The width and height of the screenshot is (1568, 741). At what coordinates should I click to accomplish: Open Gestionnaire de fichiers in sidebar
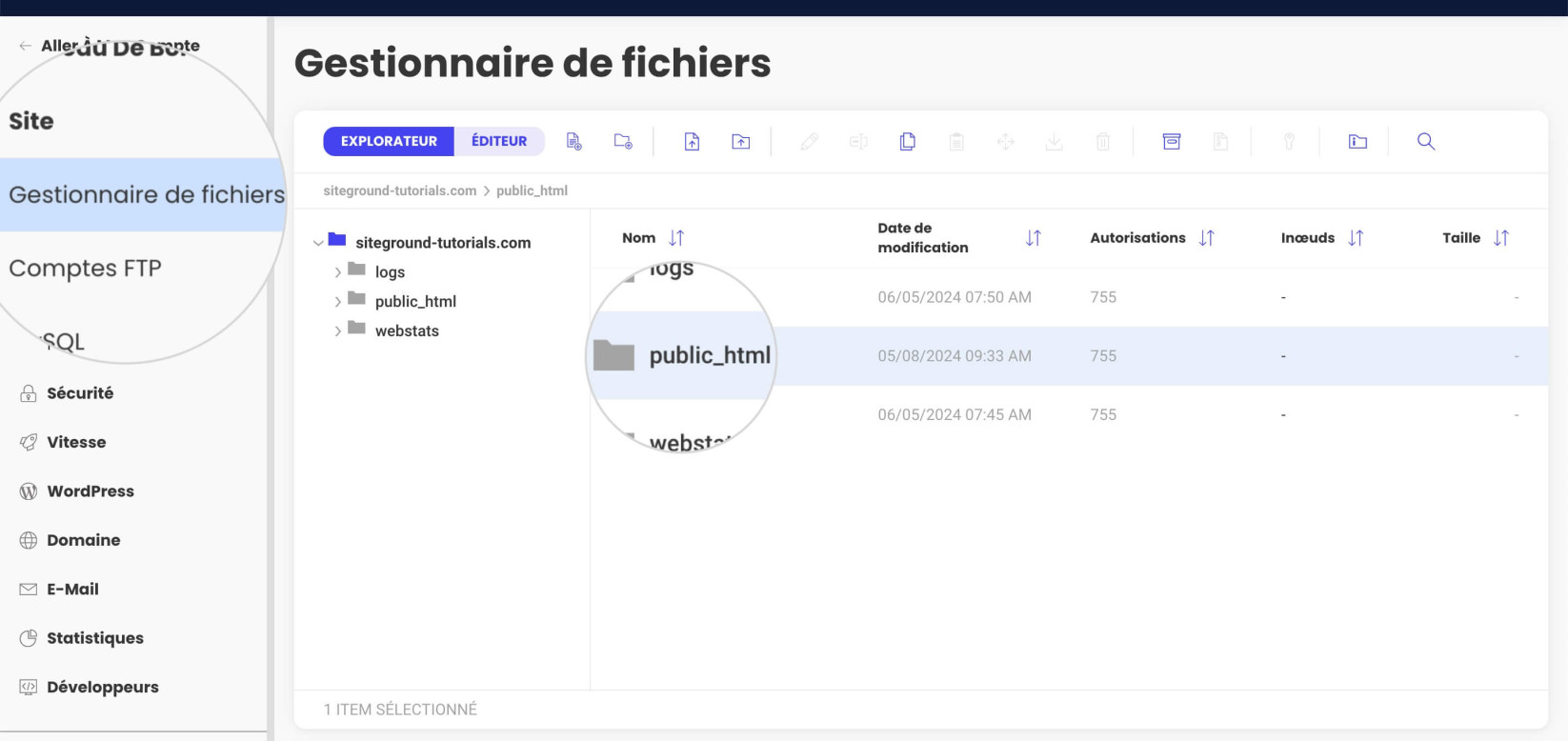pos(143,194)
